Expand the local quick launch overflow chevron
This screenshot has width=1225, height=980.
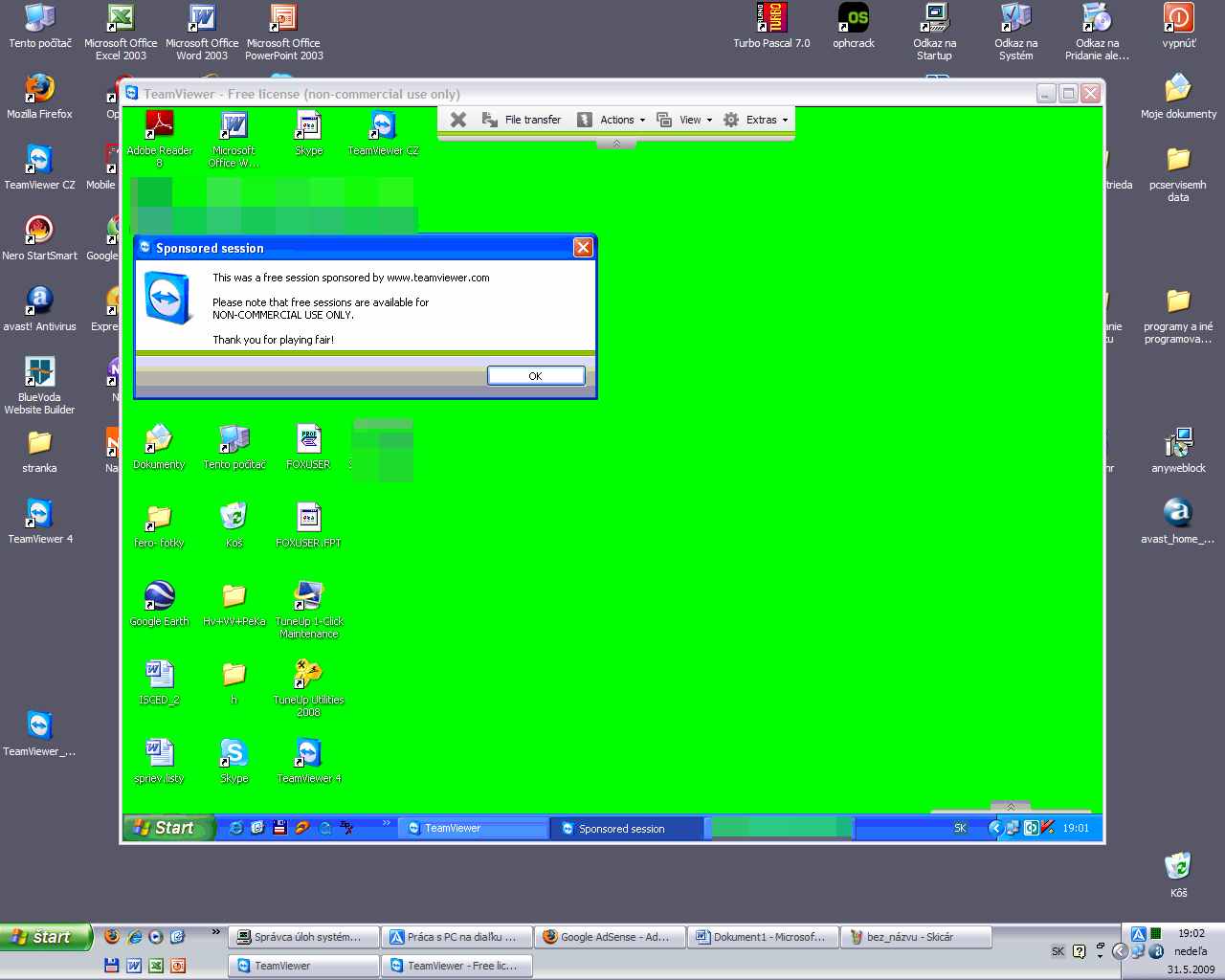(x=216, y=931)
